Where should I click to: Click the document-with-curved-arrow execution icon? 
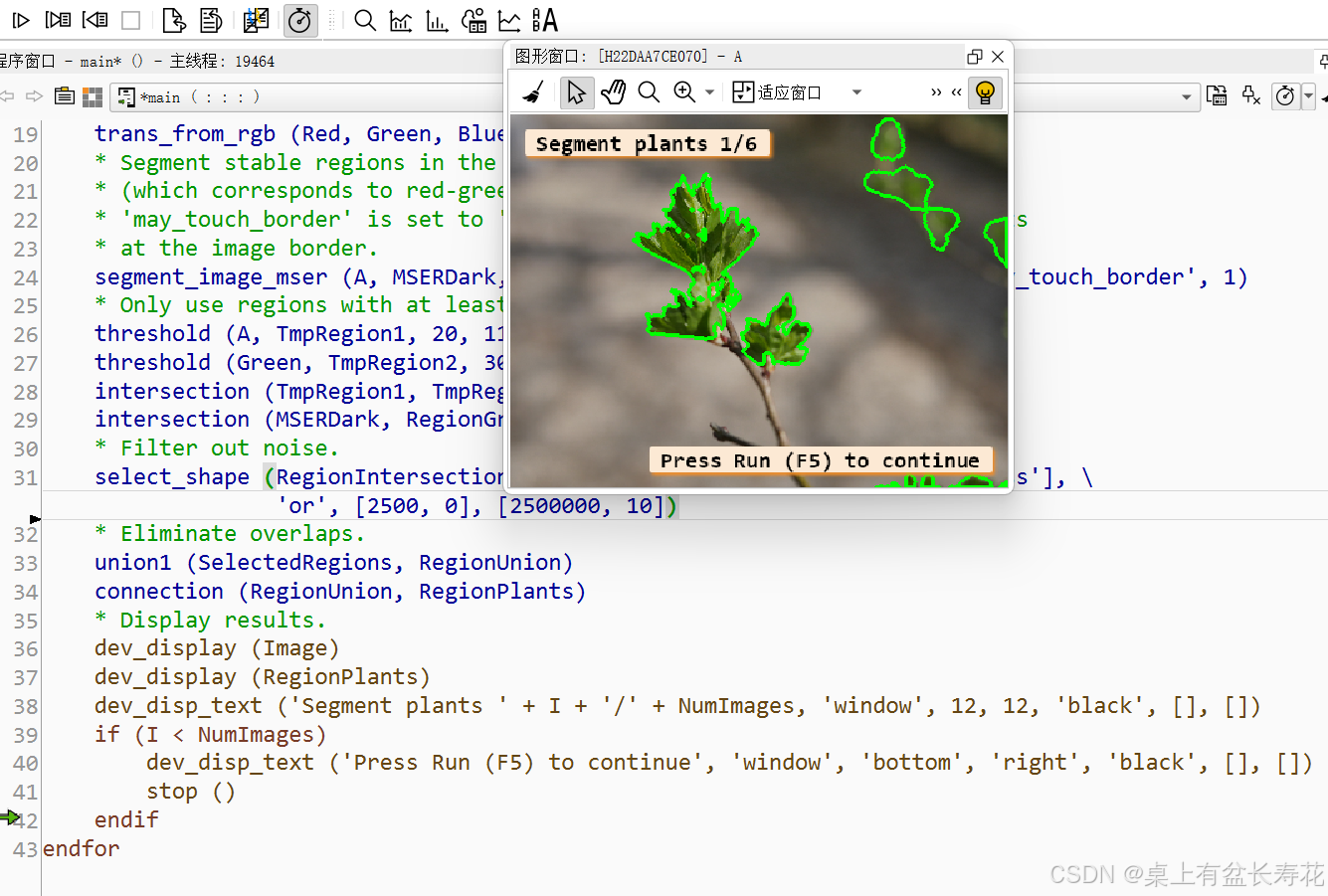[211, 20]
